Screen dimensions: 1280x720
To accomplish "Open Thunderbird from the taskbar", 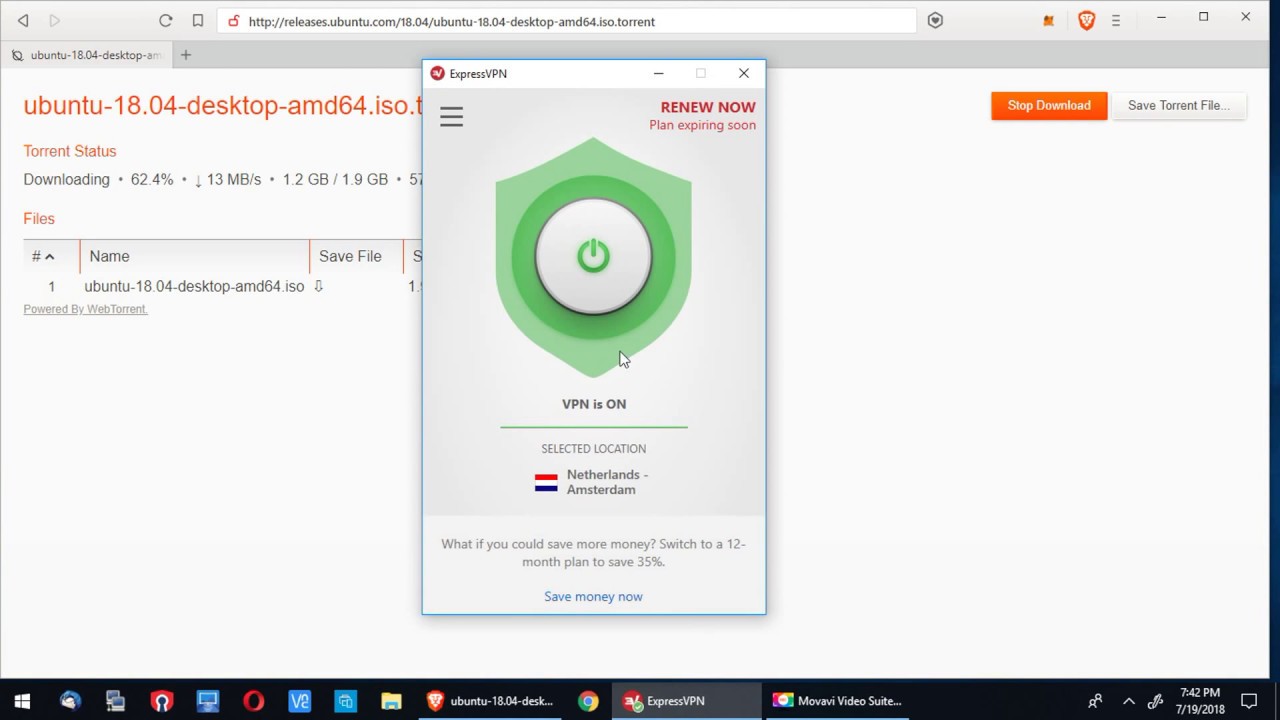I will click(x=69, y=701).
